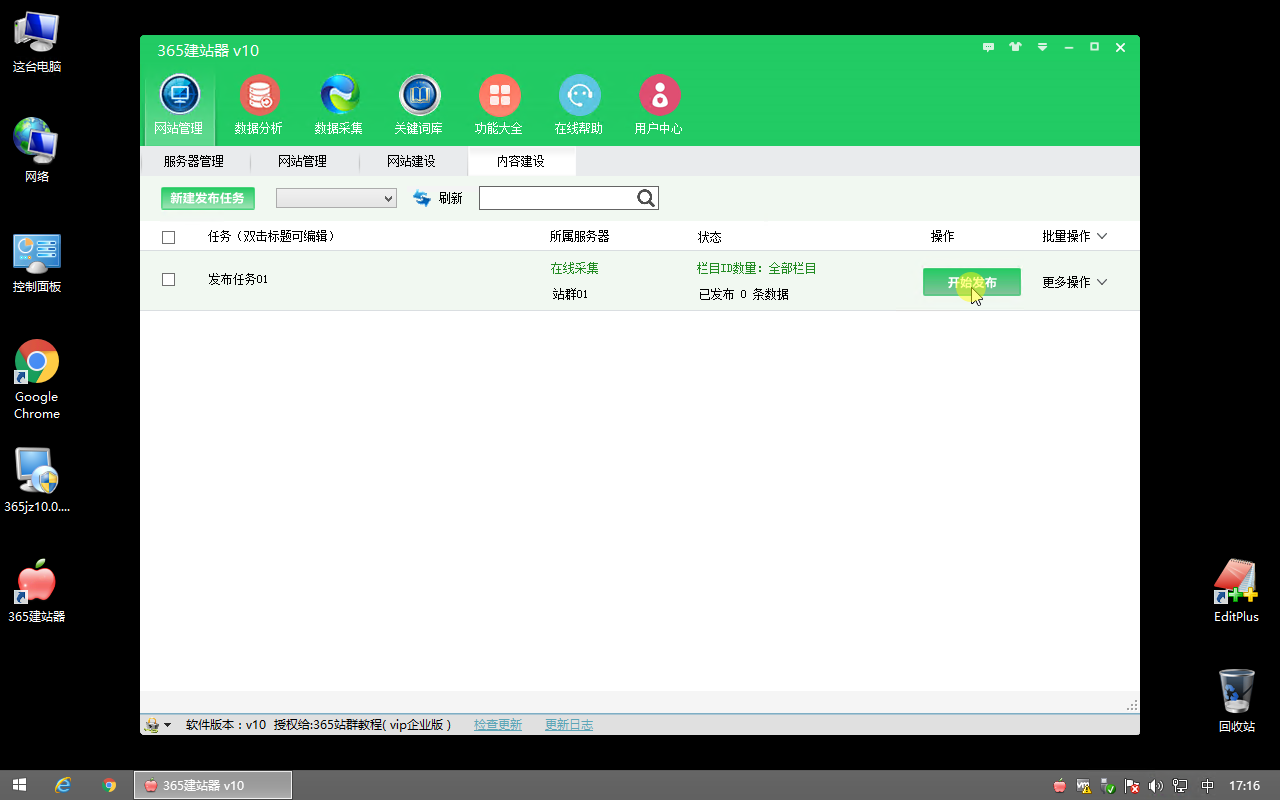
Task: Open 这台电脑 desktop icon
Action: [x=37, y=41]
